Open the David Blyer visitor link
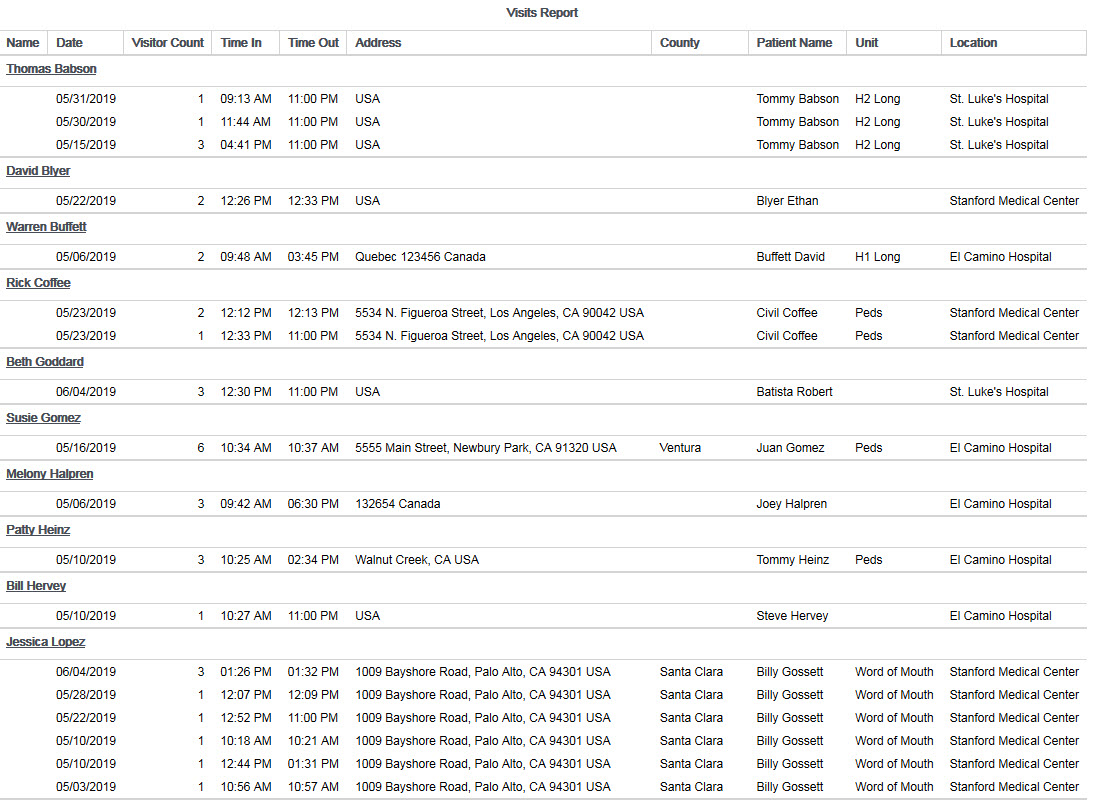 [x=38, y=171]
